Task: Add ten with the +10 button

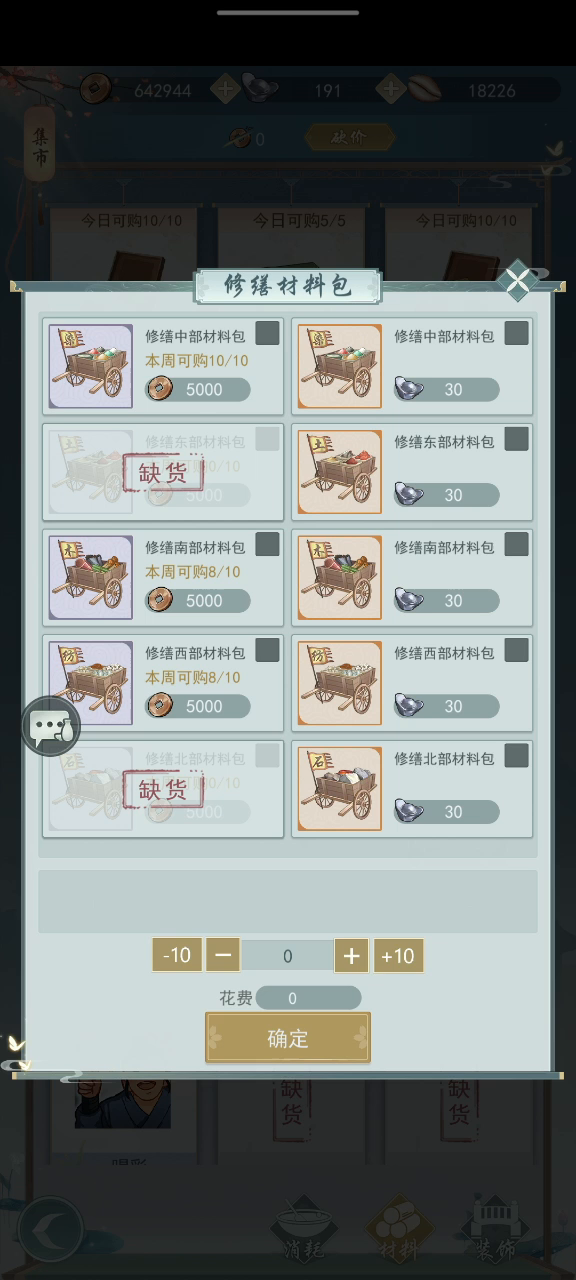Action: (398, 956)
